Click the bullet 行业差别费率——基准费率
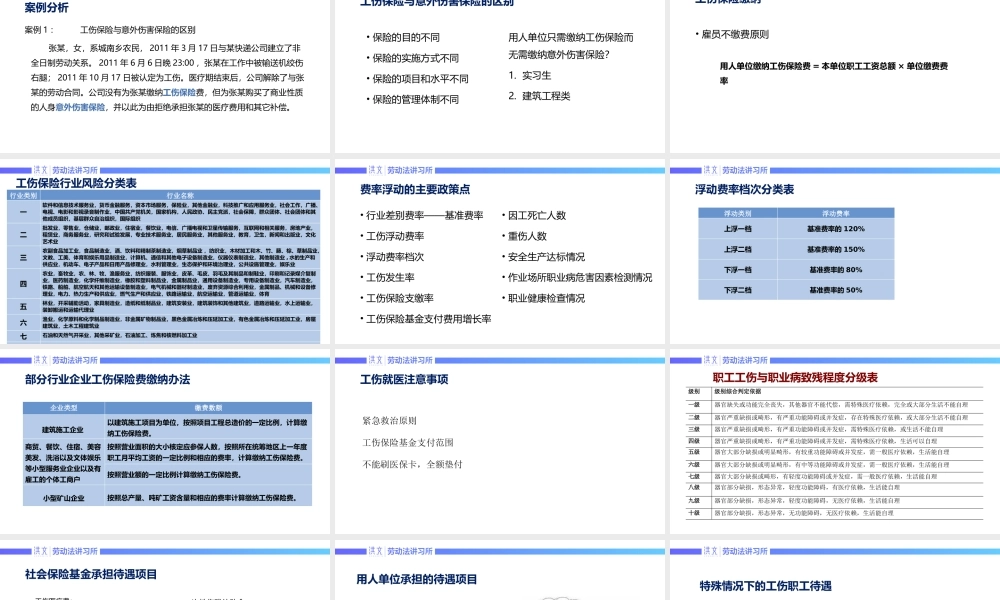This screenshot has width=1000, height=600. [x=425, y=215]
